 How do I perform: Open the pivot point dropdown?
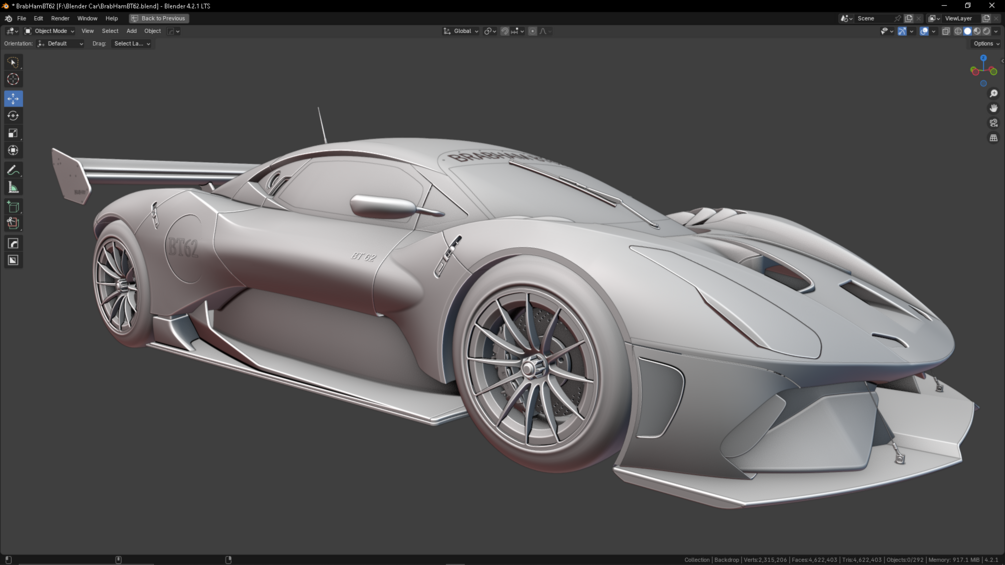[490, 31]
